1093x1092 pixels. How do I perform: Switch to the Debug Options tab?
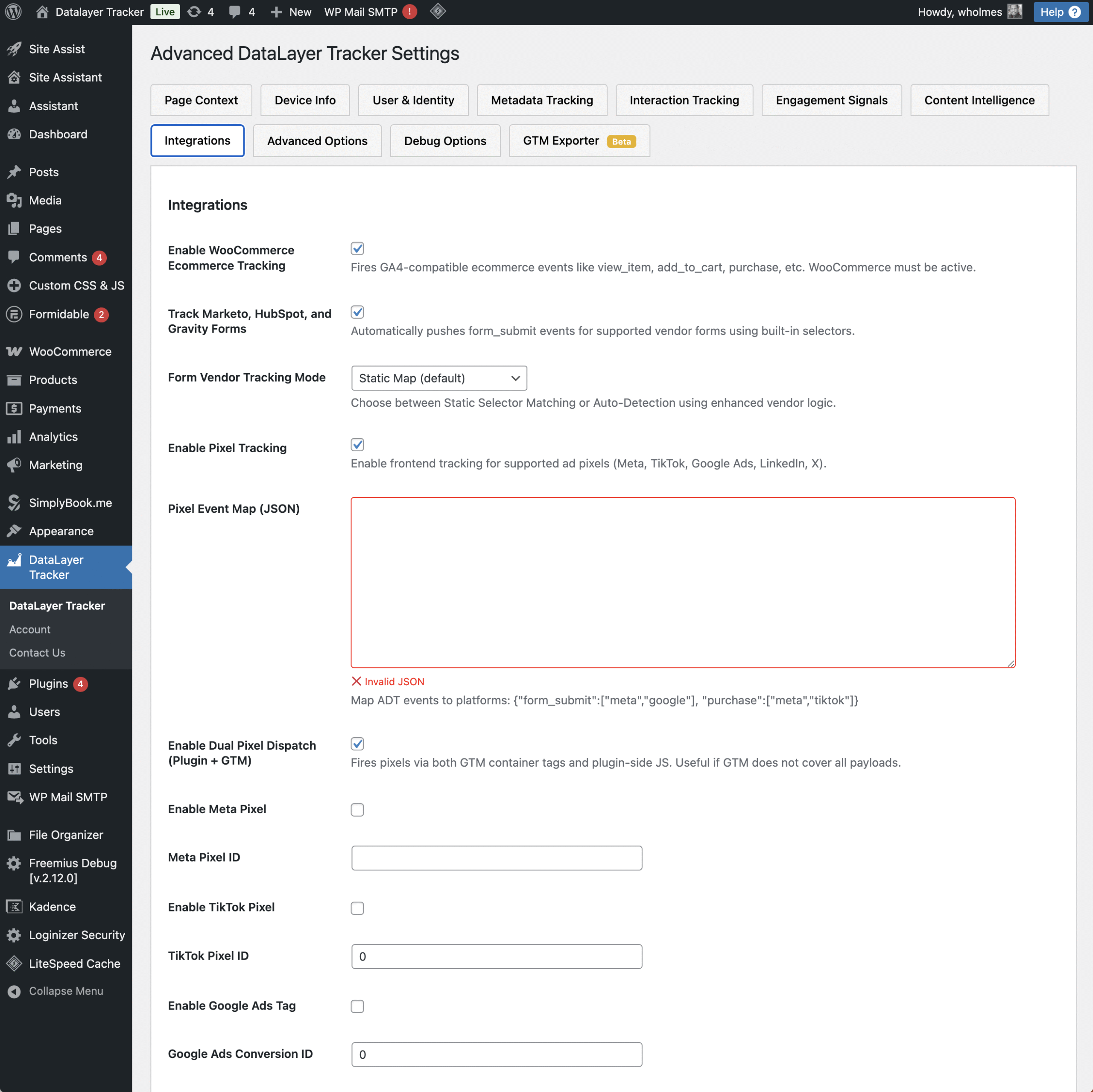[x=445, y=141]
